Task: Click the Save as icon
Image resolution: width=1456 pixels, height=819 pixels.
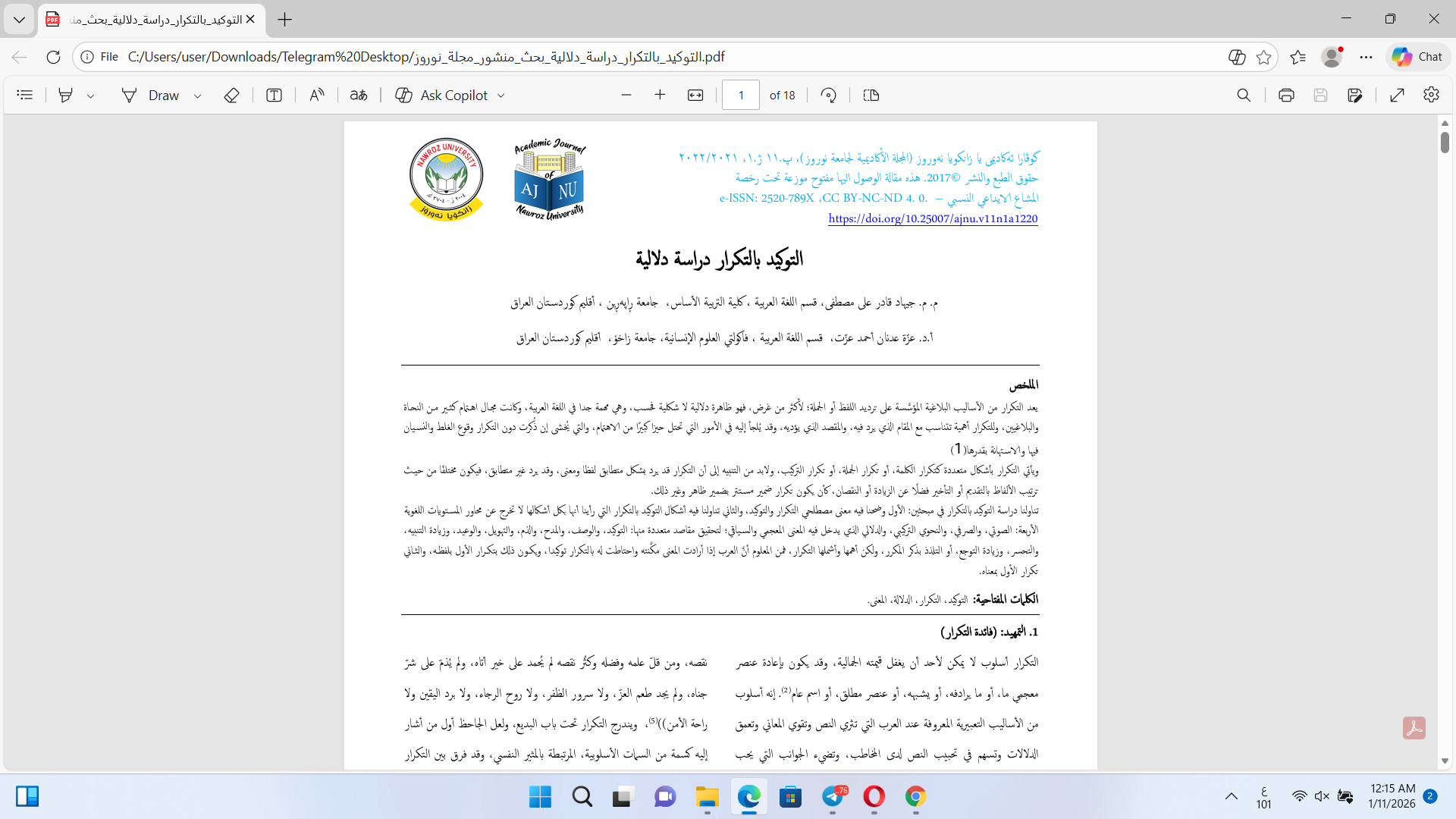Action: click(x=1355, y=95)
